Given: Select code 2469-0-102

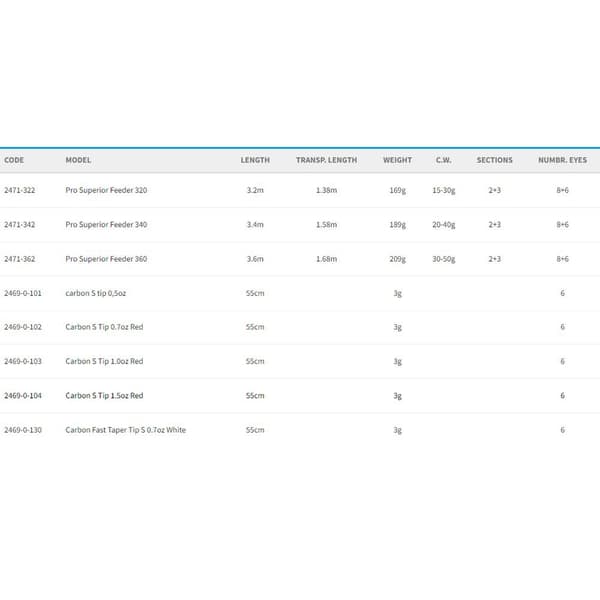Looking at the screenshot, I should (x=23, y=327).
